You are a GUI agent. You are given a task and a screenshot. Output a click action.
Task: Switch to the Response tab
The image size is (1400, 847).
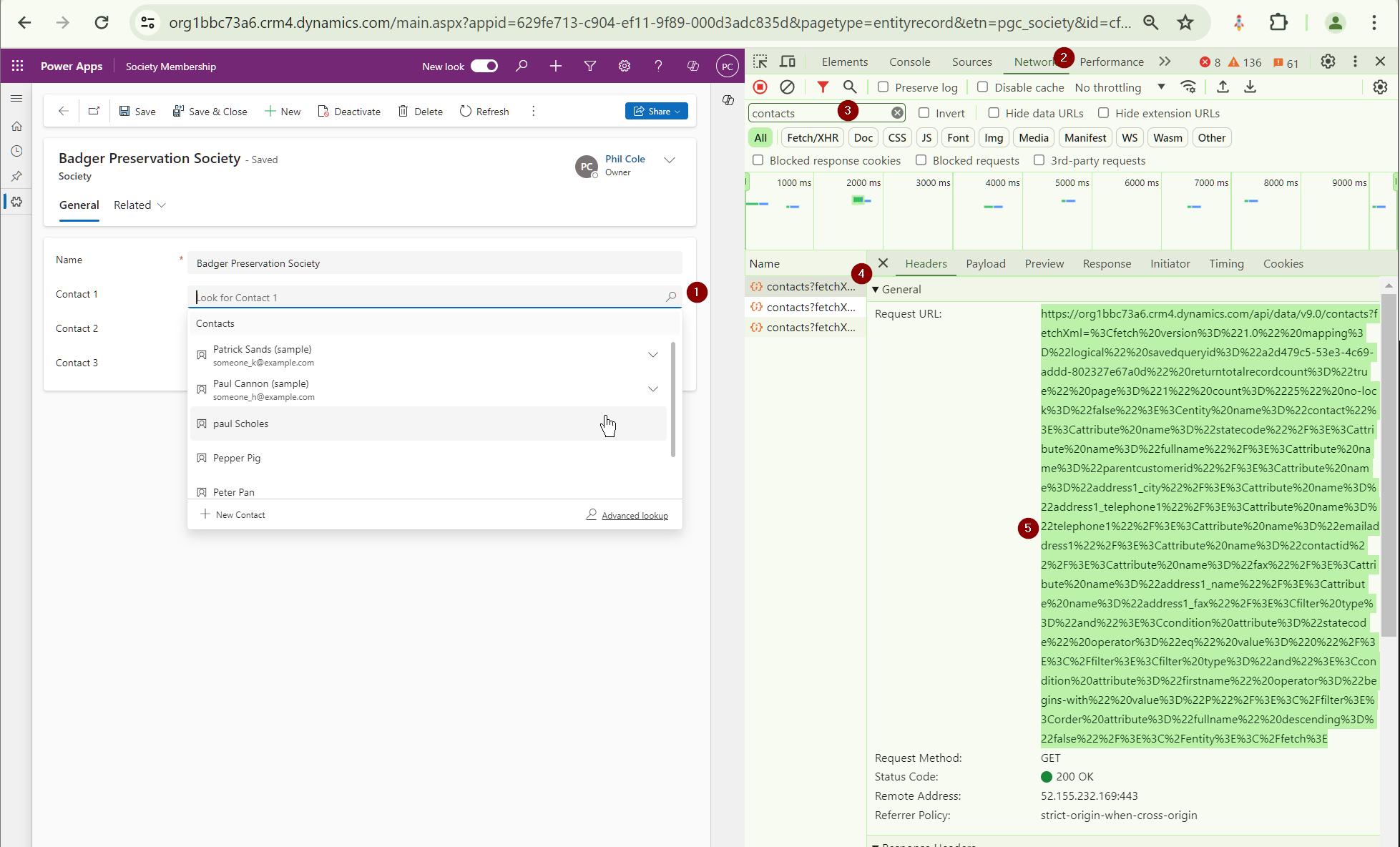[x=1107, y=263]
